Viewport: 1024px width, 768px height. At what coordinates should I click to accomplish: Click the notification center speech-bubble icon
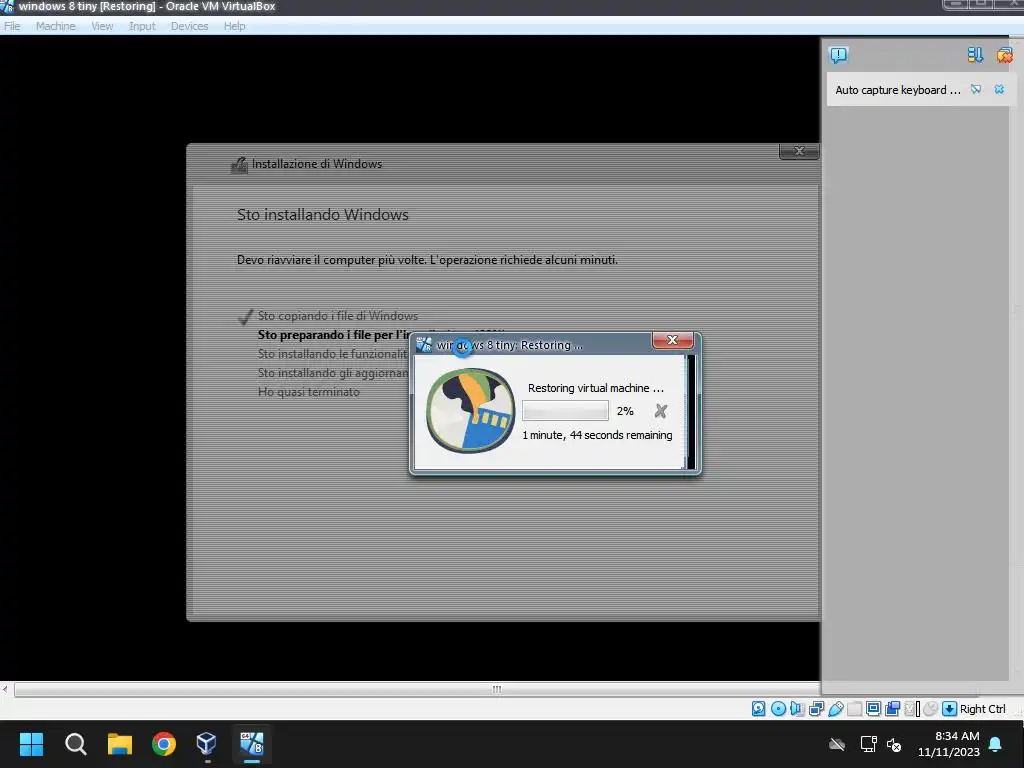[839, 55]
